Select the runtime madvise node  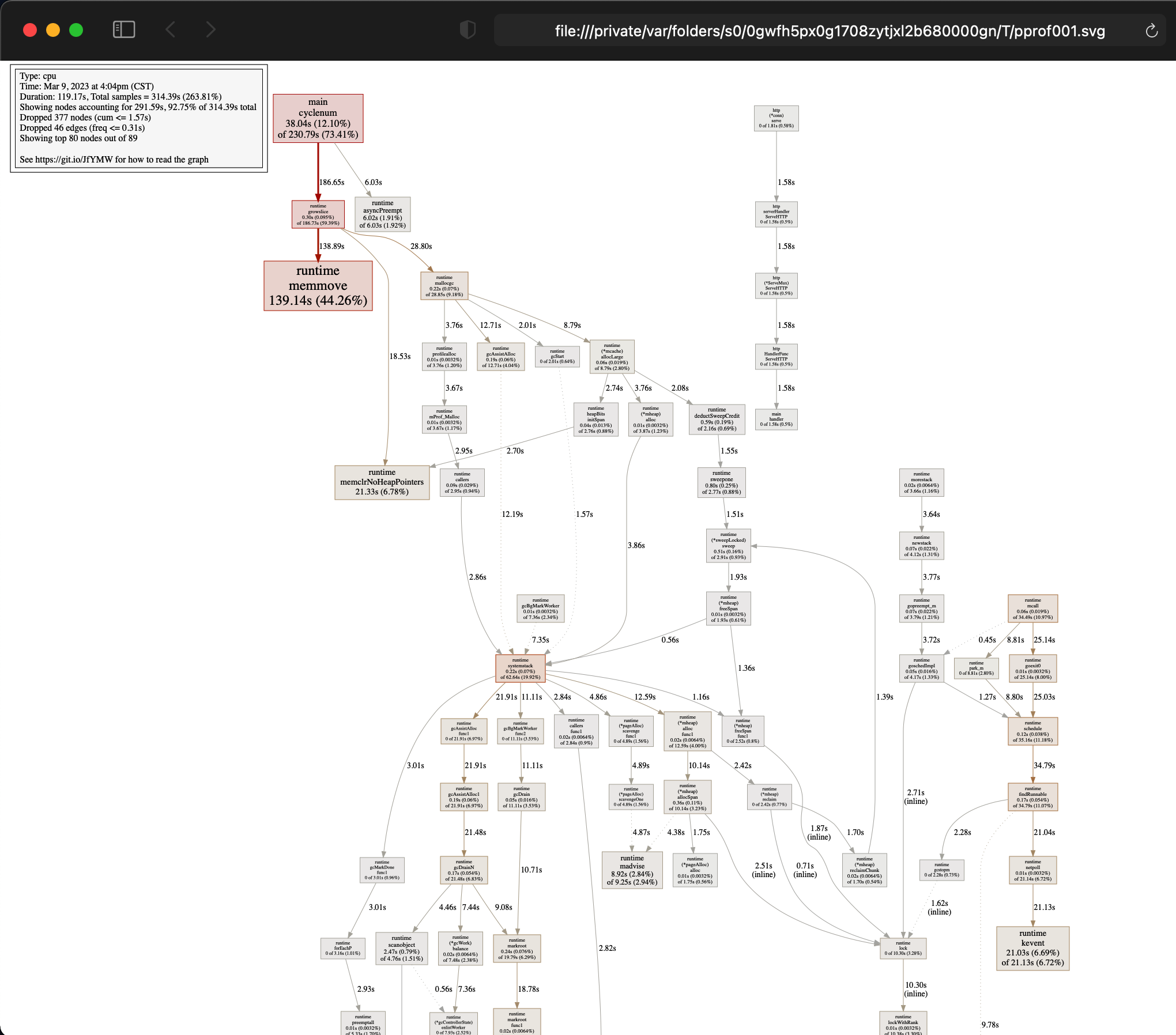pyautogui.click(x=632, y=870)
